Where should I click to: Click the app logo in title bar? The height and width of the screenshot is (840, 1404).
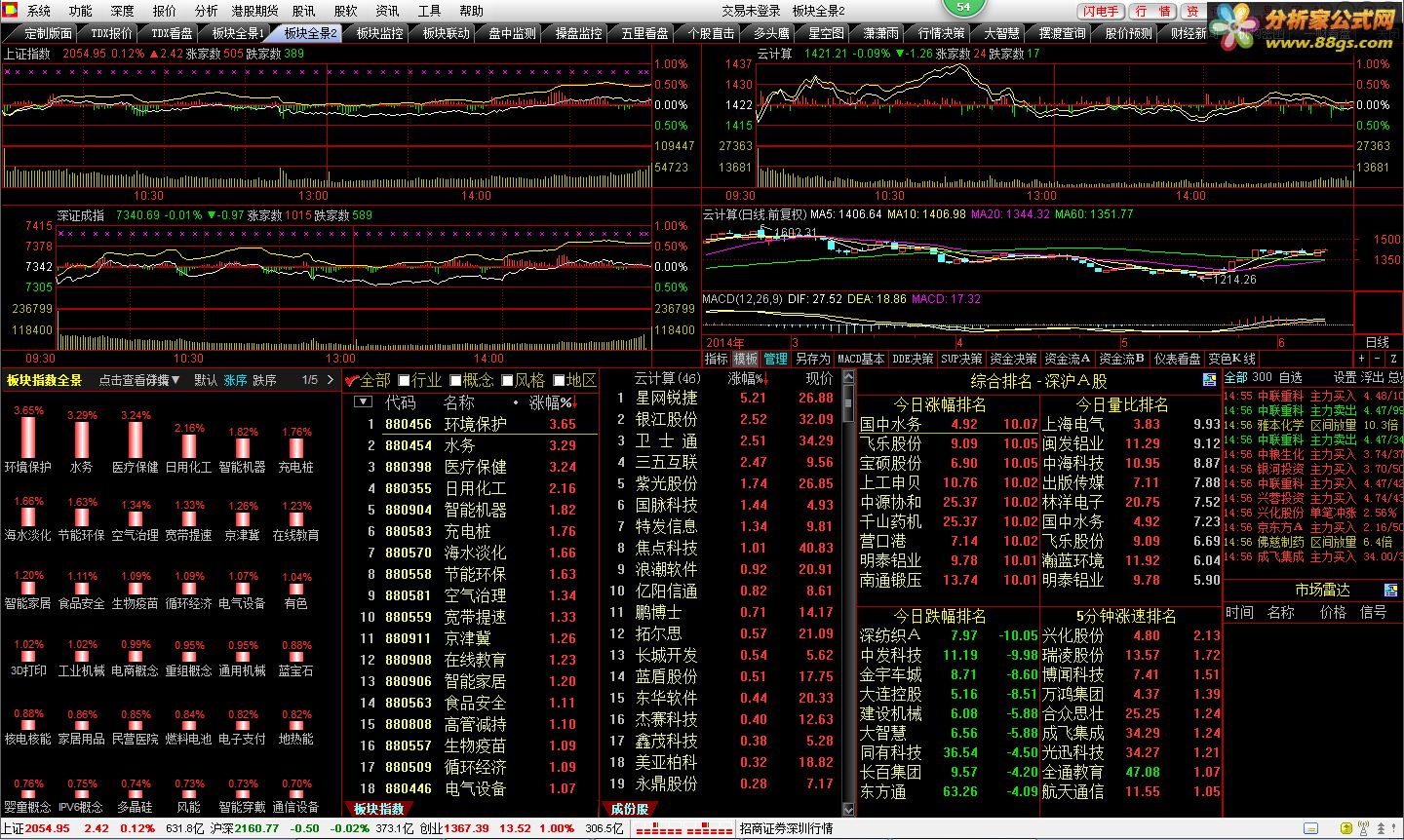(x=9, y=11)
